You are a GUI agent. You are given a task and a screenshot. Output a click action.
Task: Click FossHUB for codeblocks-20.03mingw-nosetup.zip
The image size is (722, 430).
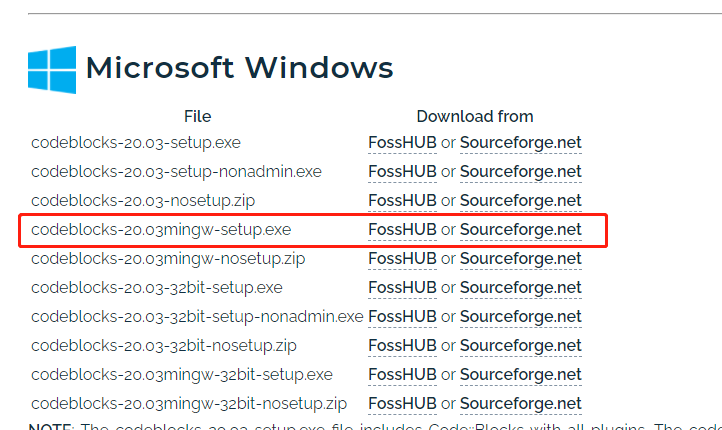point(402,259)
